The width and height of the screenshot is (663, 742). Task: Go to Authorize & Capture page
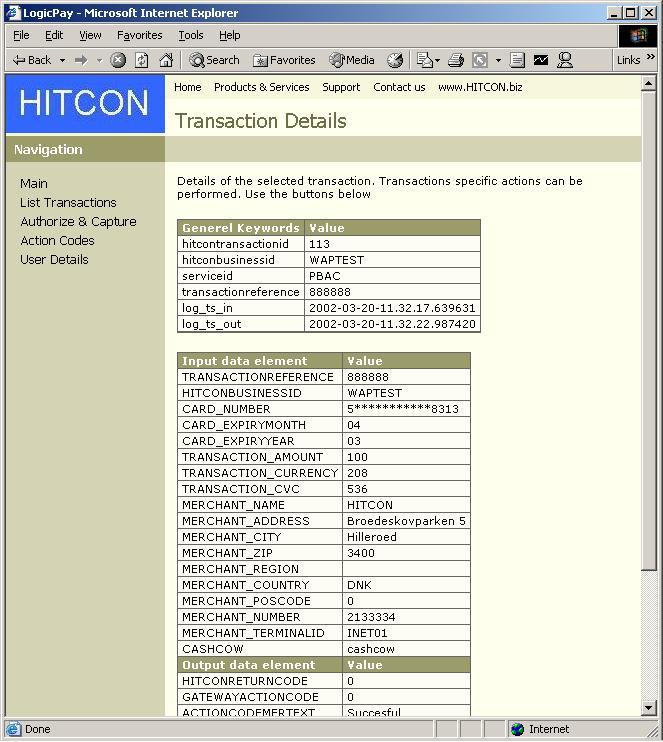78,221
